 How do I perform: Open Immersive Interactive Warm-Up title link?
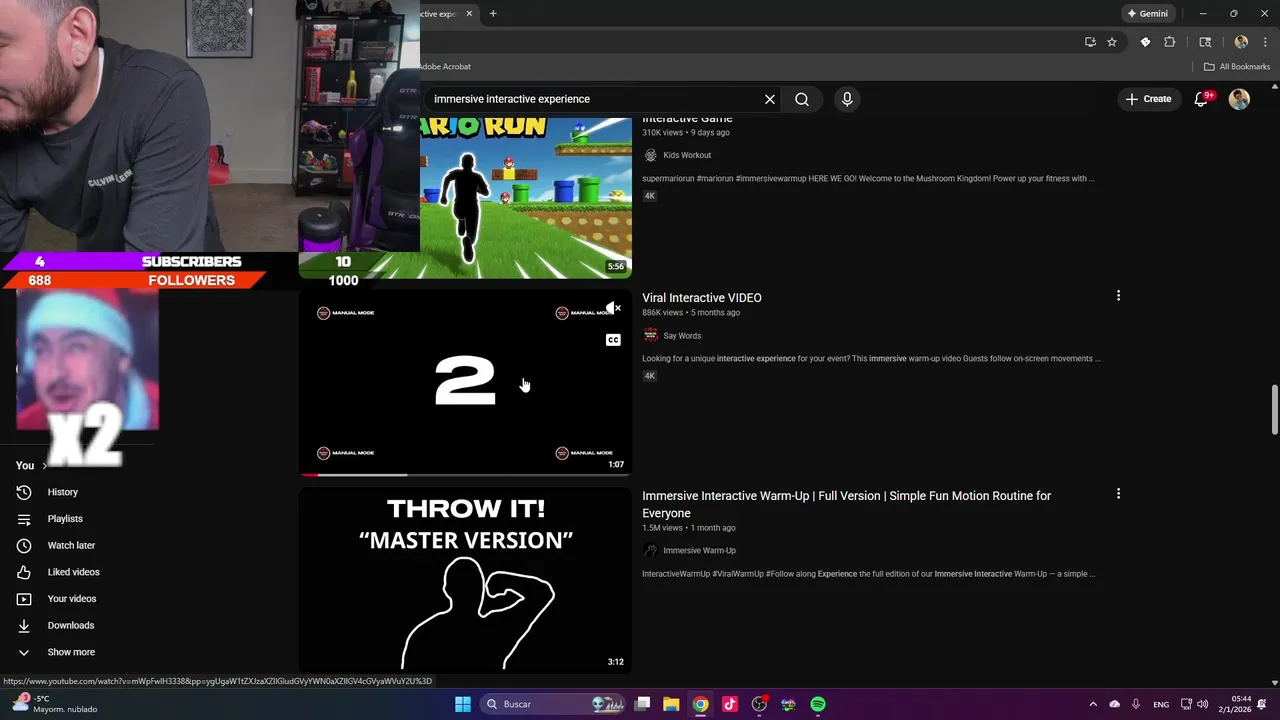pyautogui.click(x=846, y=504)
